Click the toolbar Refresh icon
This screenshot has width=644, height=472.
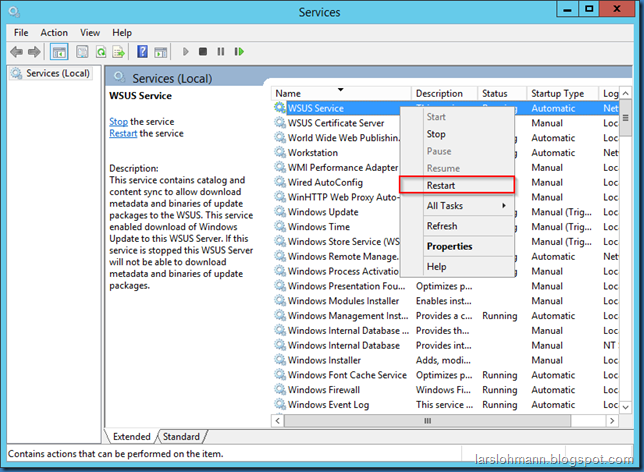click(x=101, y=52)
